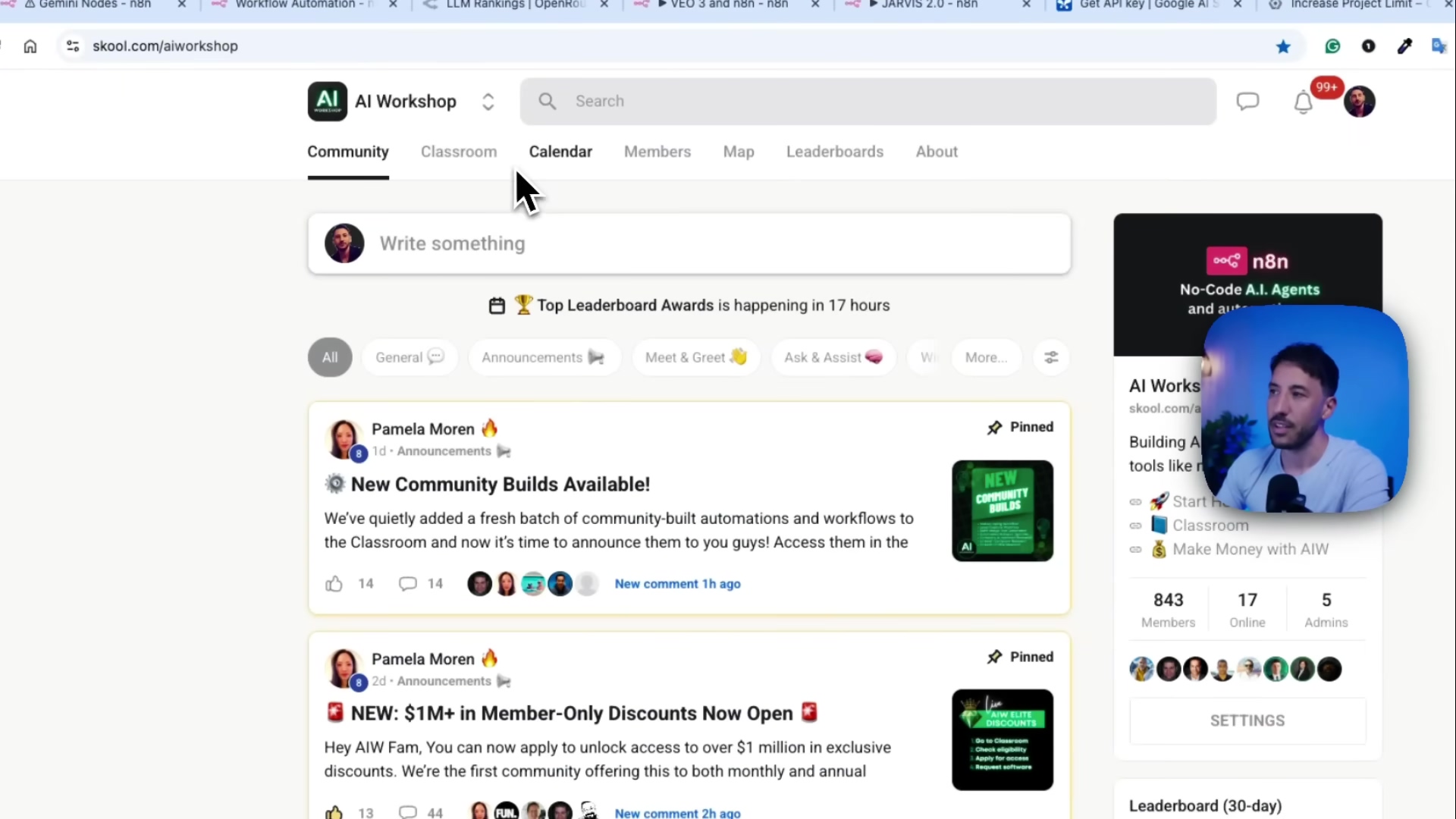Screen dimensions: 1456x819
Task: Click the browser home icon
Action: pos(30,46)
